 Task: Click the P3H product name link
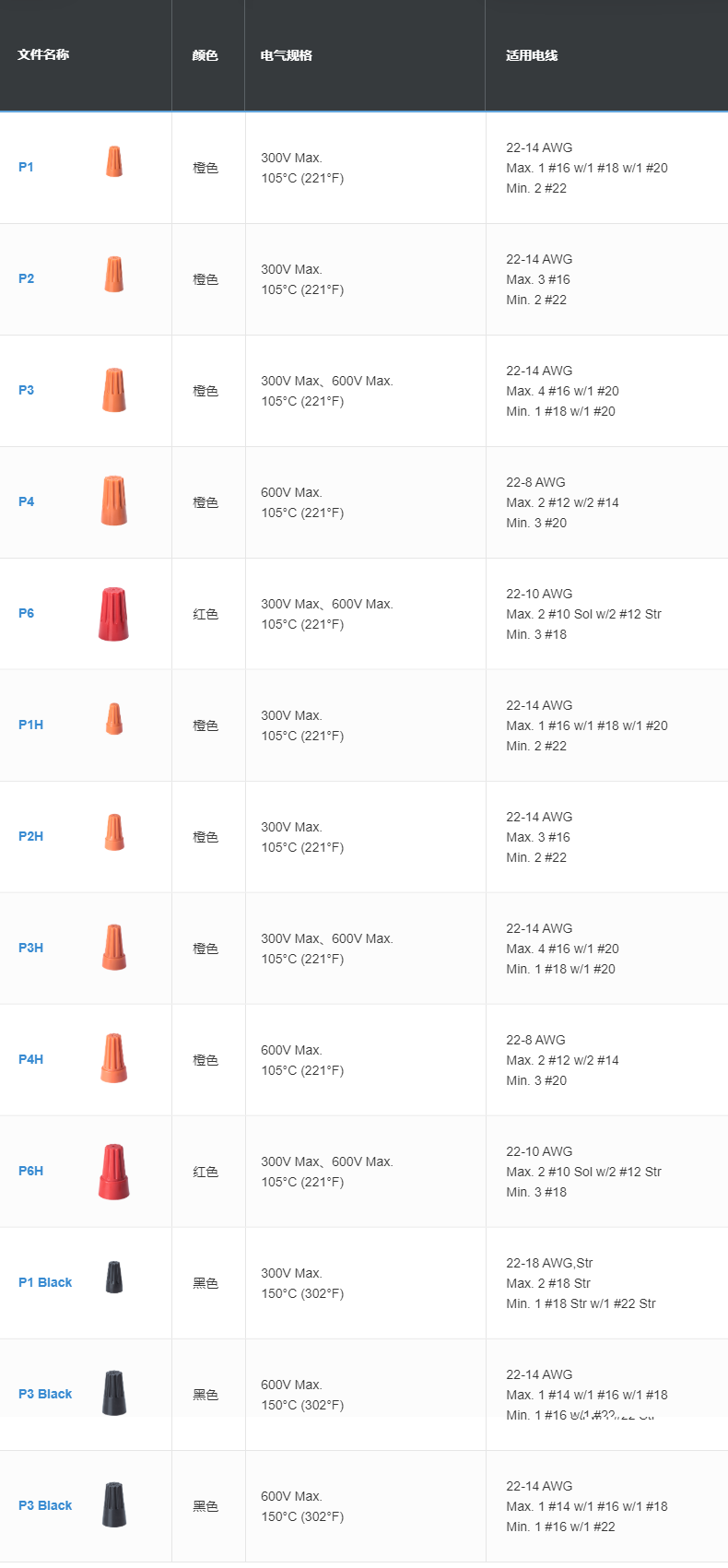[x=30, y=948]
